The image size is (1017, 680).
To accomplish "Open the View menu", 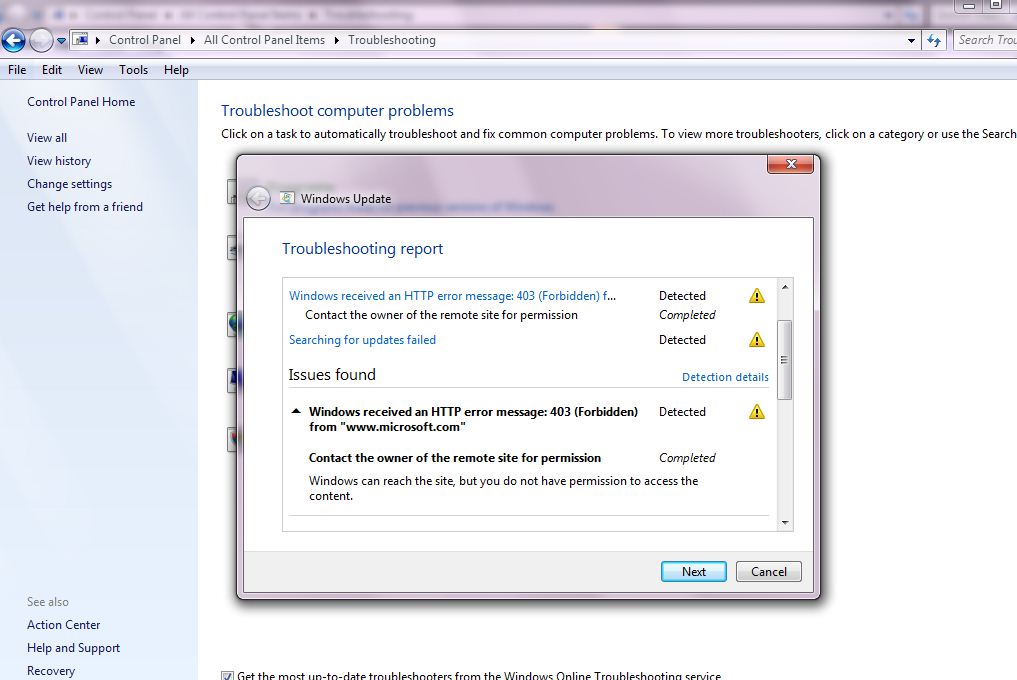I will tap(90, 69).
